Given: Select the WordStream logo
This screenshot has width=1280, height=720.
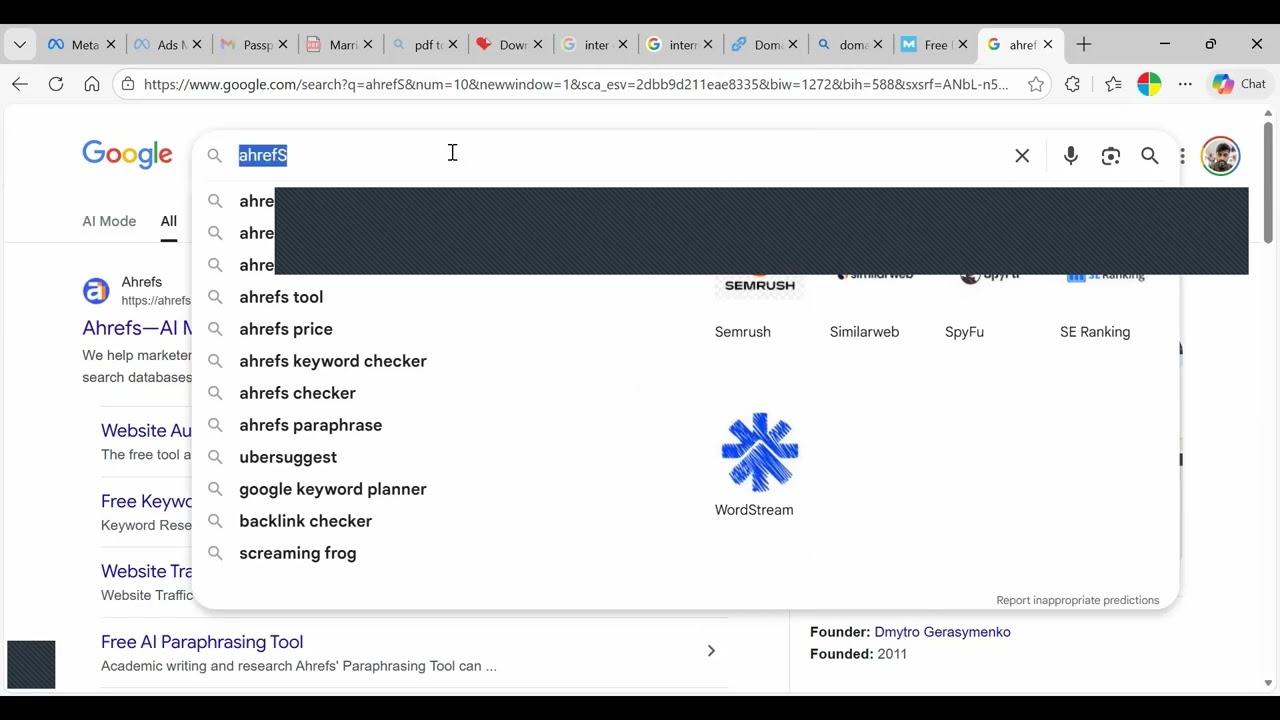Looking at the screenshot, I should pos(759,452).
